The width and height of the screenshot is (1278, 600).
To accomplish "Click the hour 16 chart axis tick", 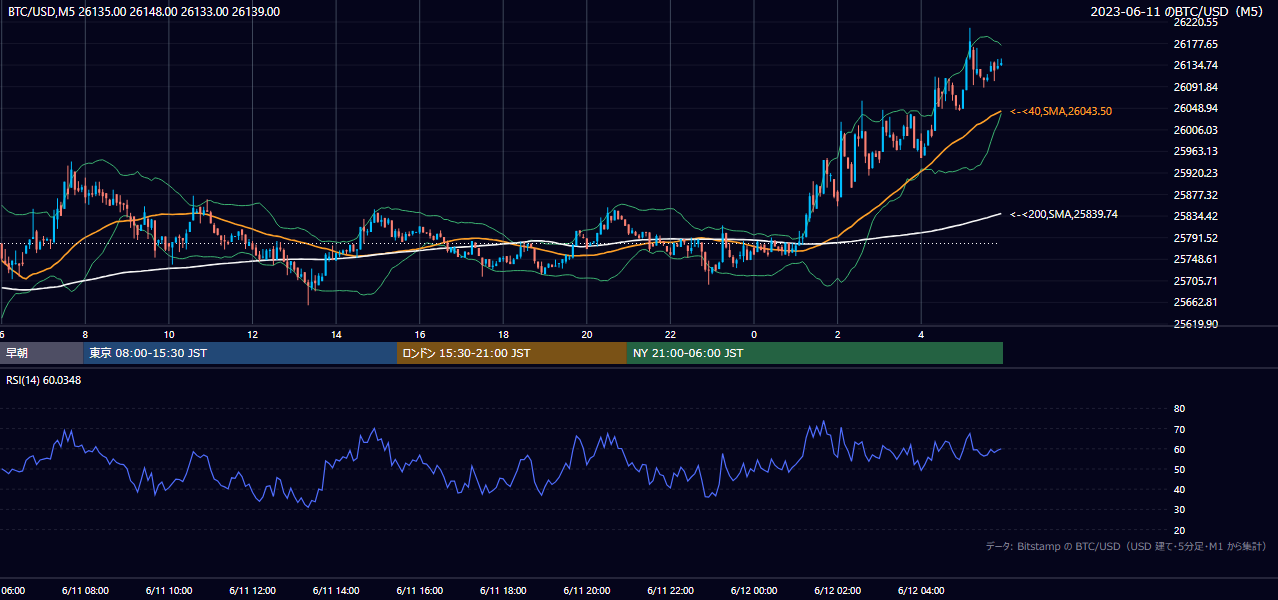I will click(420, 335).
